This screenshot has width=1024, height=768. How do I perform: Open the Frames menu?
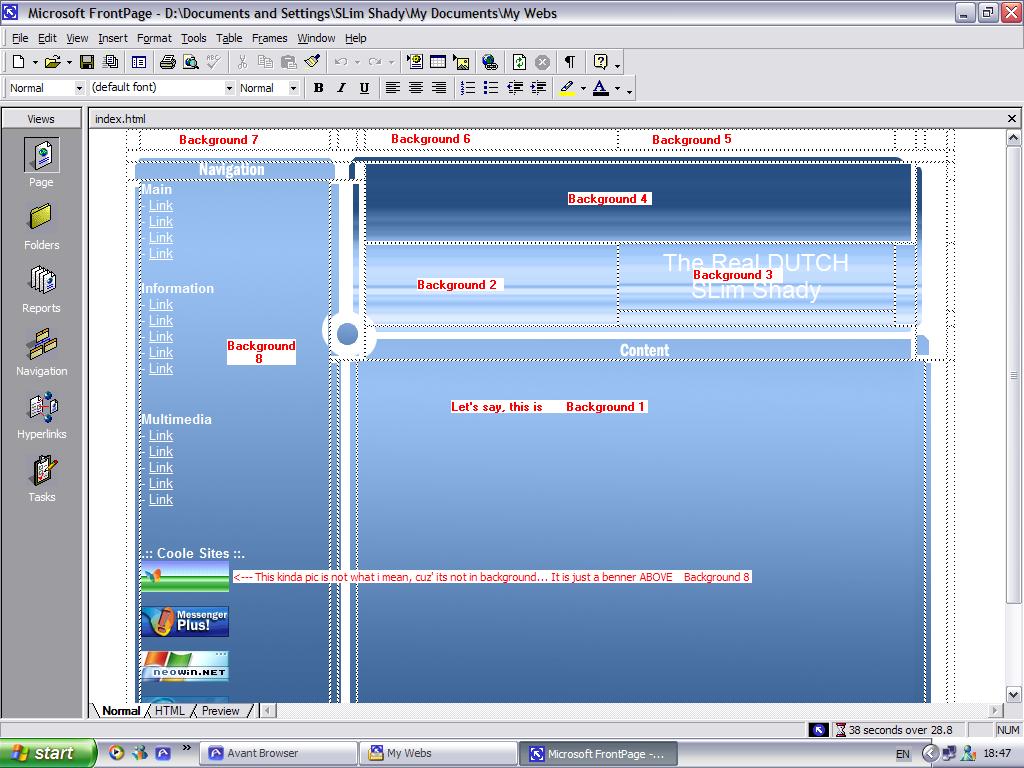point(269,38)
